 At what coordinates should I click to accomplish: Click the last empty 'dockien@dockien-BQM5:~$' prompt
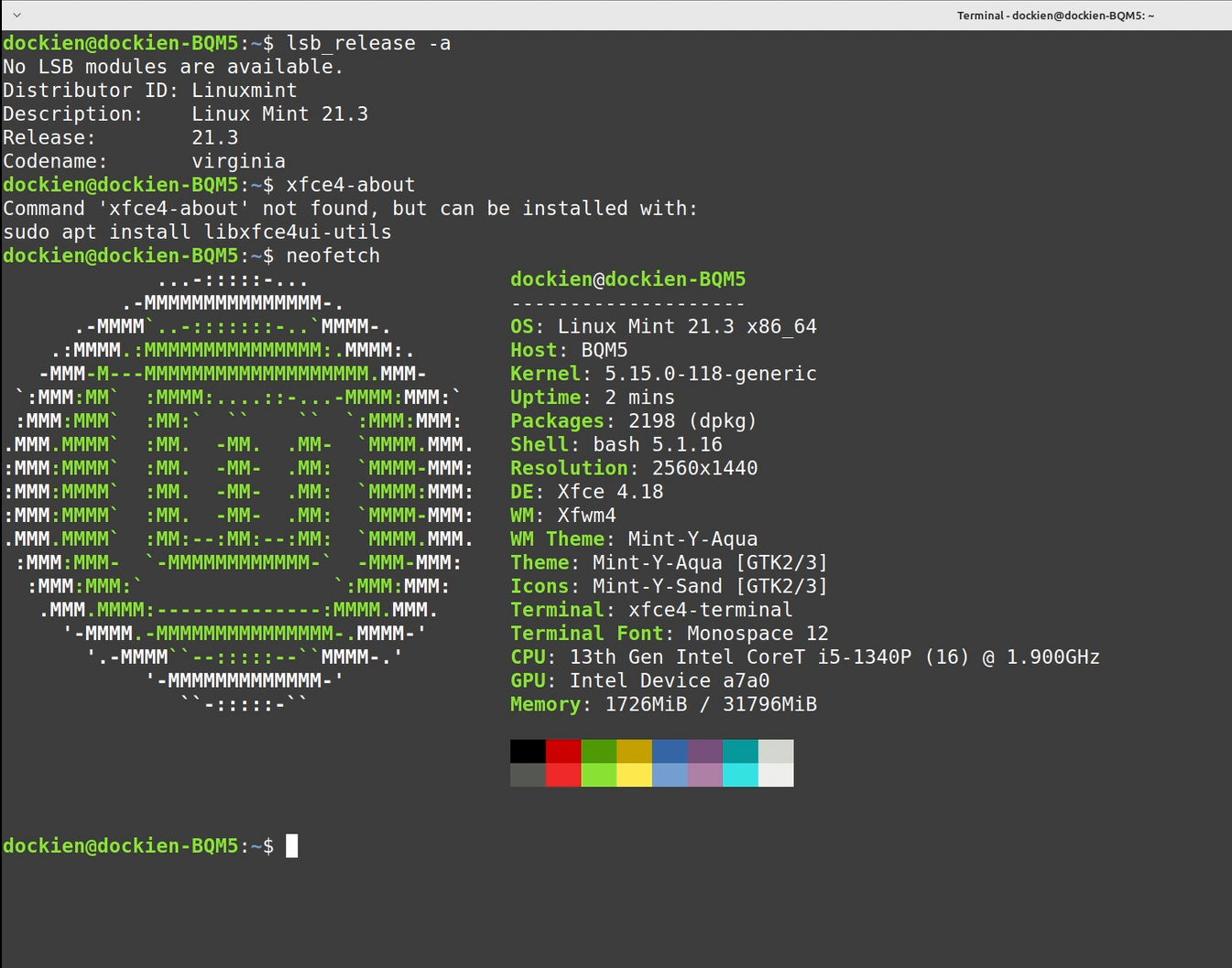(x=138, y=846)
